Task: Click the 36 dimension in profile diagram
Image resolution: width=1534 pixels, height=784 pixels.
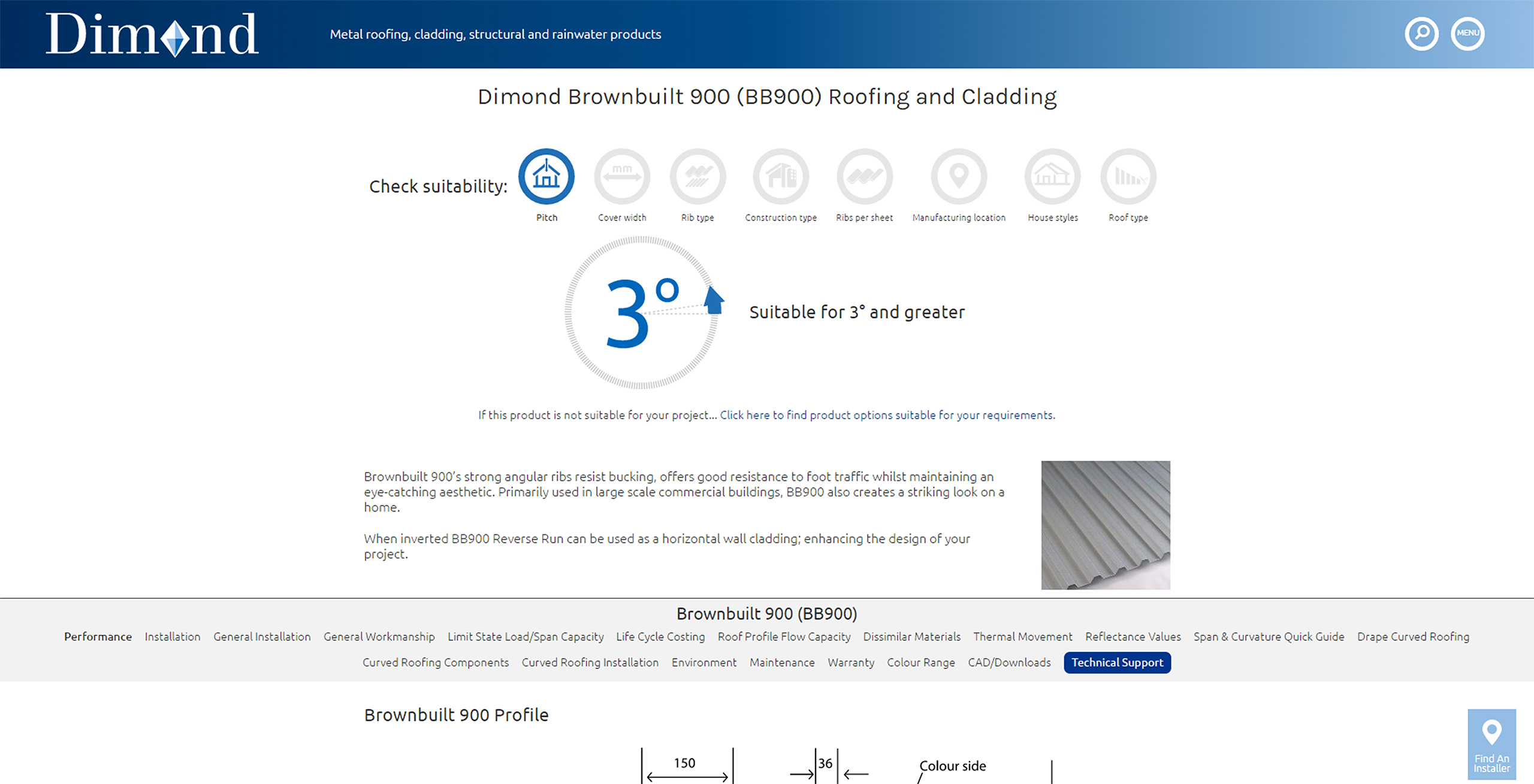Action: pos(825,764)
